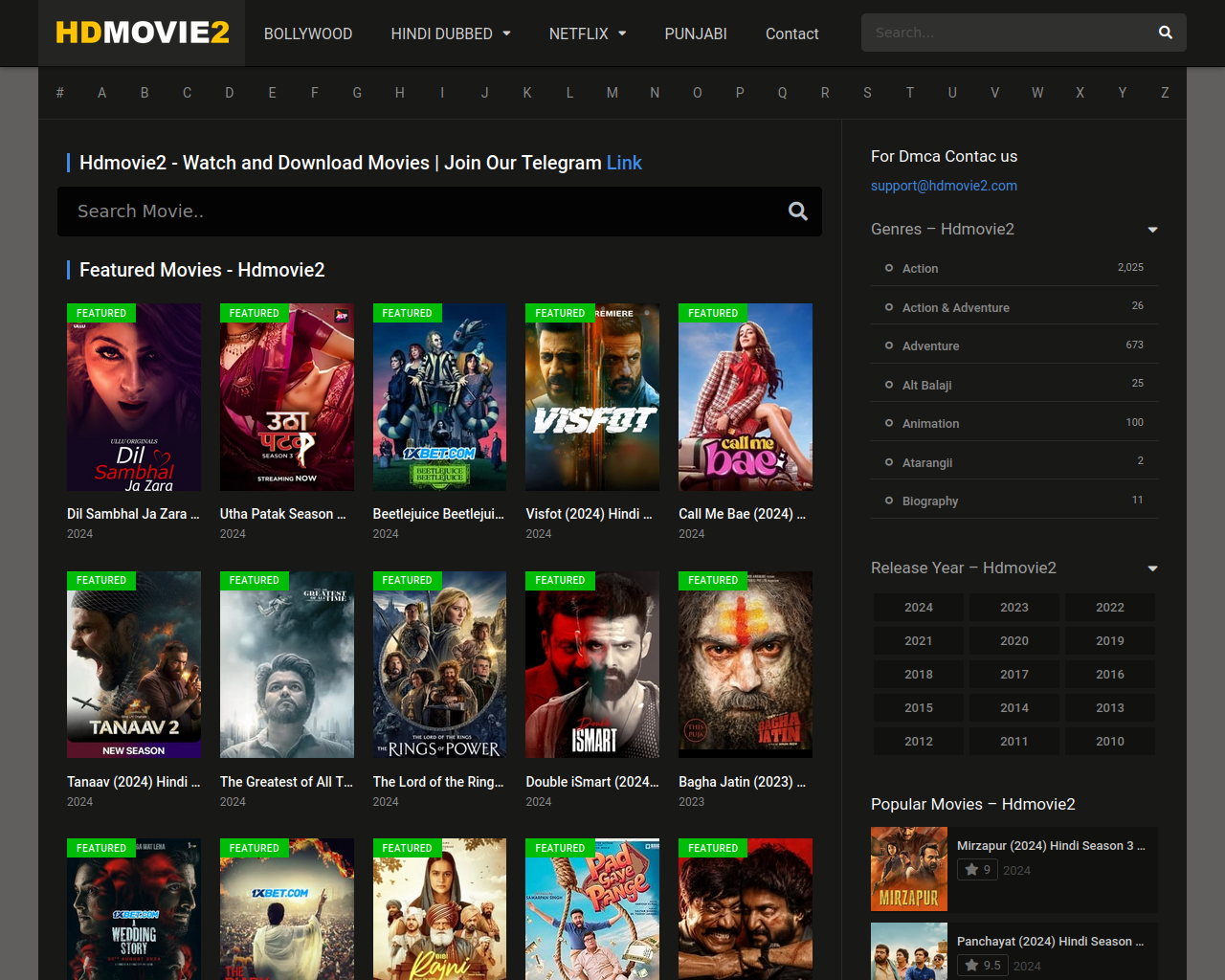Filter movies by the # symbol

pyautogui.click(x=59, y=93)
